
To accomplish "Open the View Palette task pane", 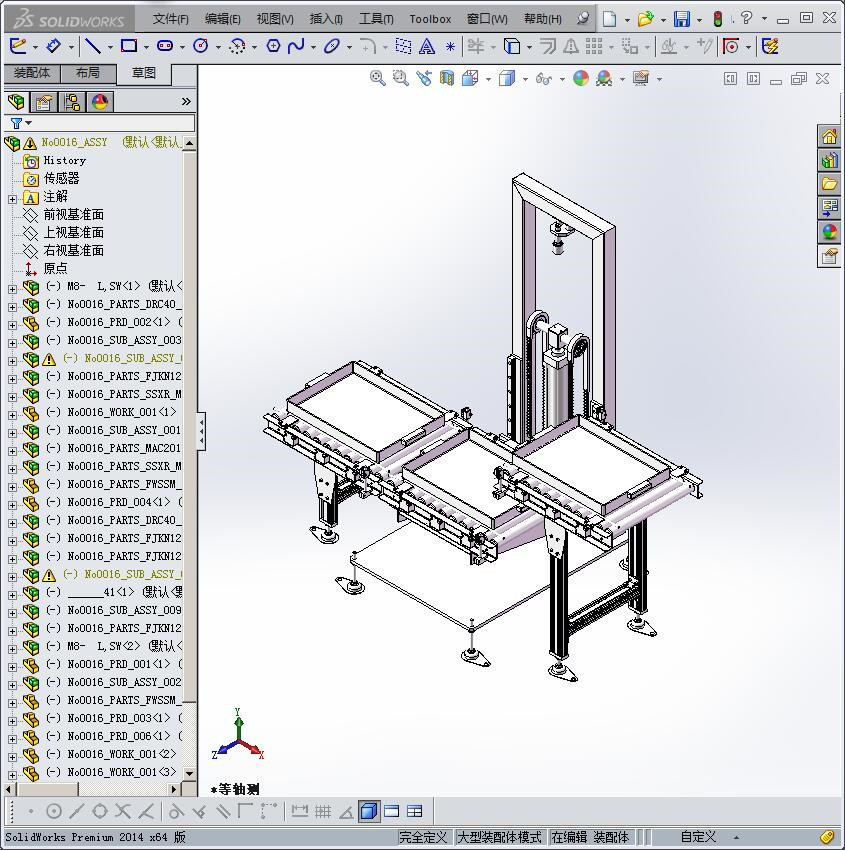I will pos(828,208).
